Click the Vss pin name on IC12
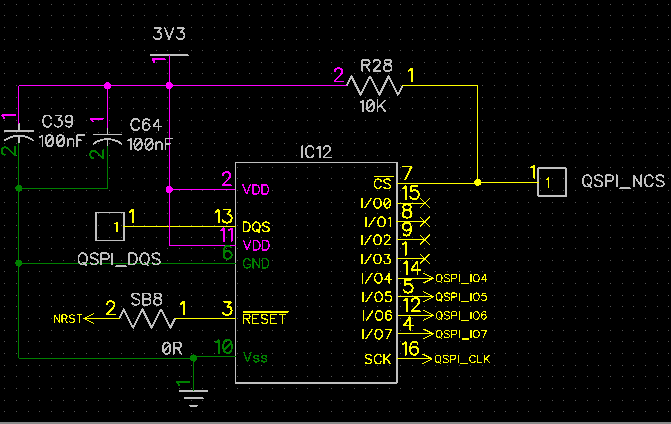671x424 pixels. [255, 357]
